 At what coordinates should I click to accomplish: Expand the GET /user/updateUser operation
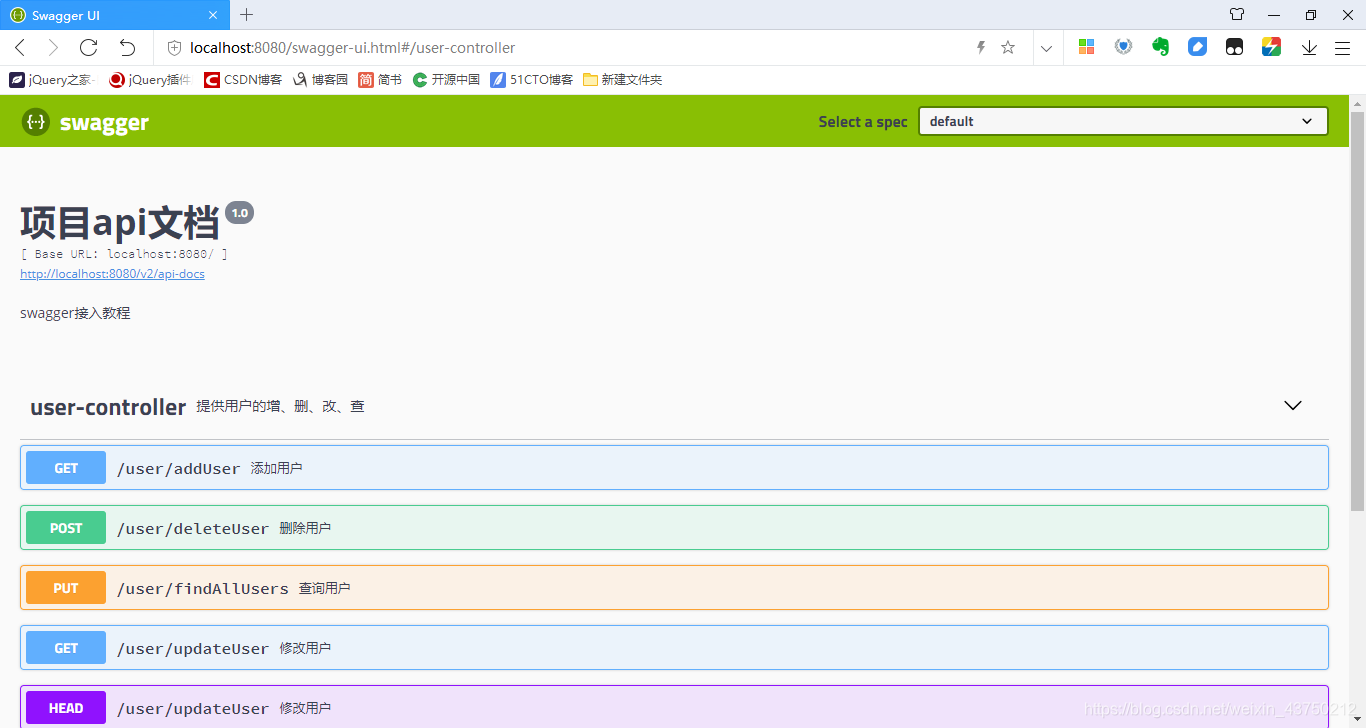point(674,648)
